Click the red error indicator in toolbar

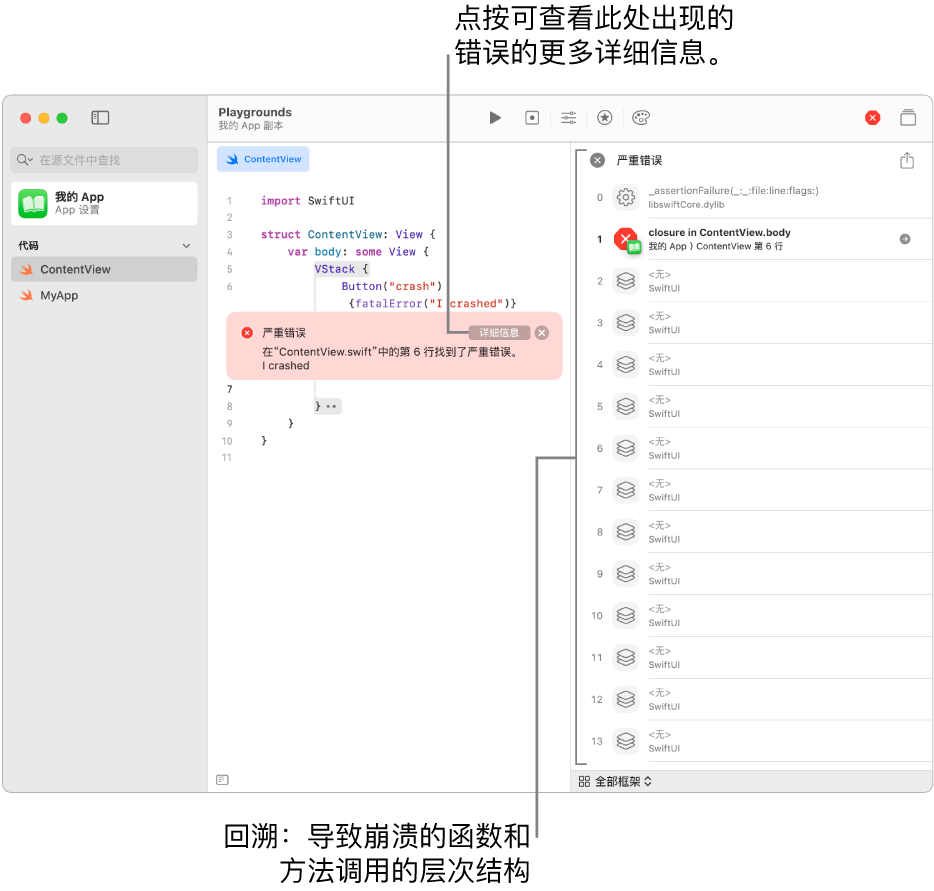pyautogui.click(x=873, y=118)
